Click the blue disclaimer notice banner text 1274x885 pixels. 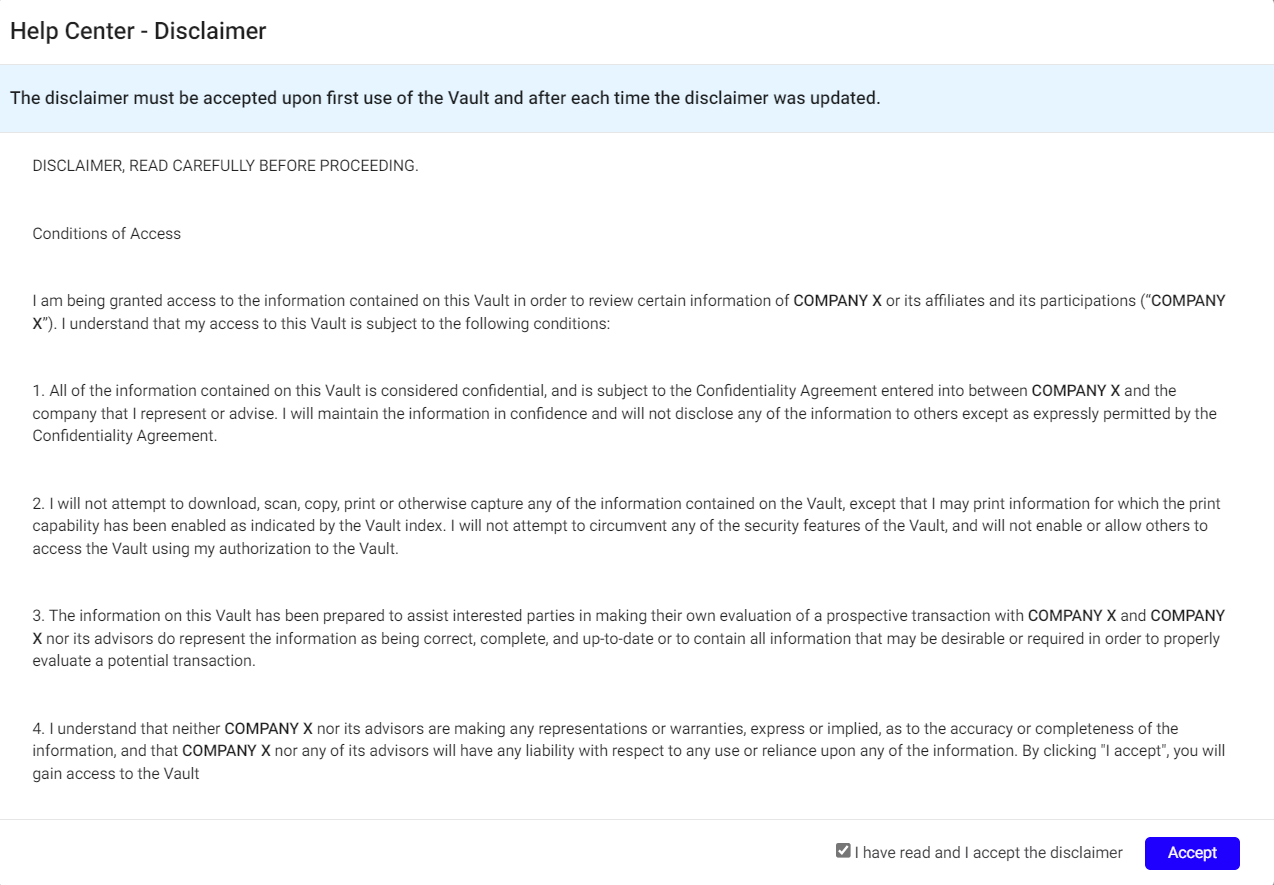[x=445, y=98]
